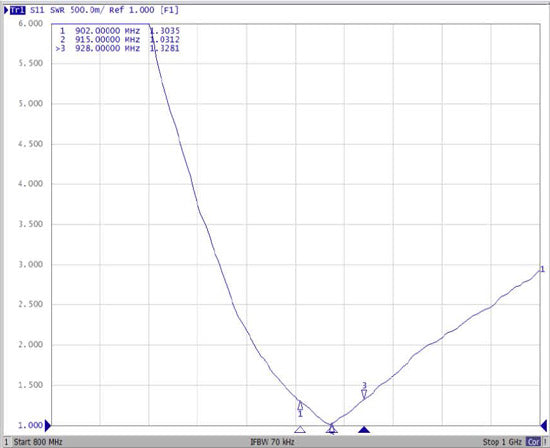Select the highlighted Tr1 trace label
This screenshot has height=448, width=550.
point(18,10)
